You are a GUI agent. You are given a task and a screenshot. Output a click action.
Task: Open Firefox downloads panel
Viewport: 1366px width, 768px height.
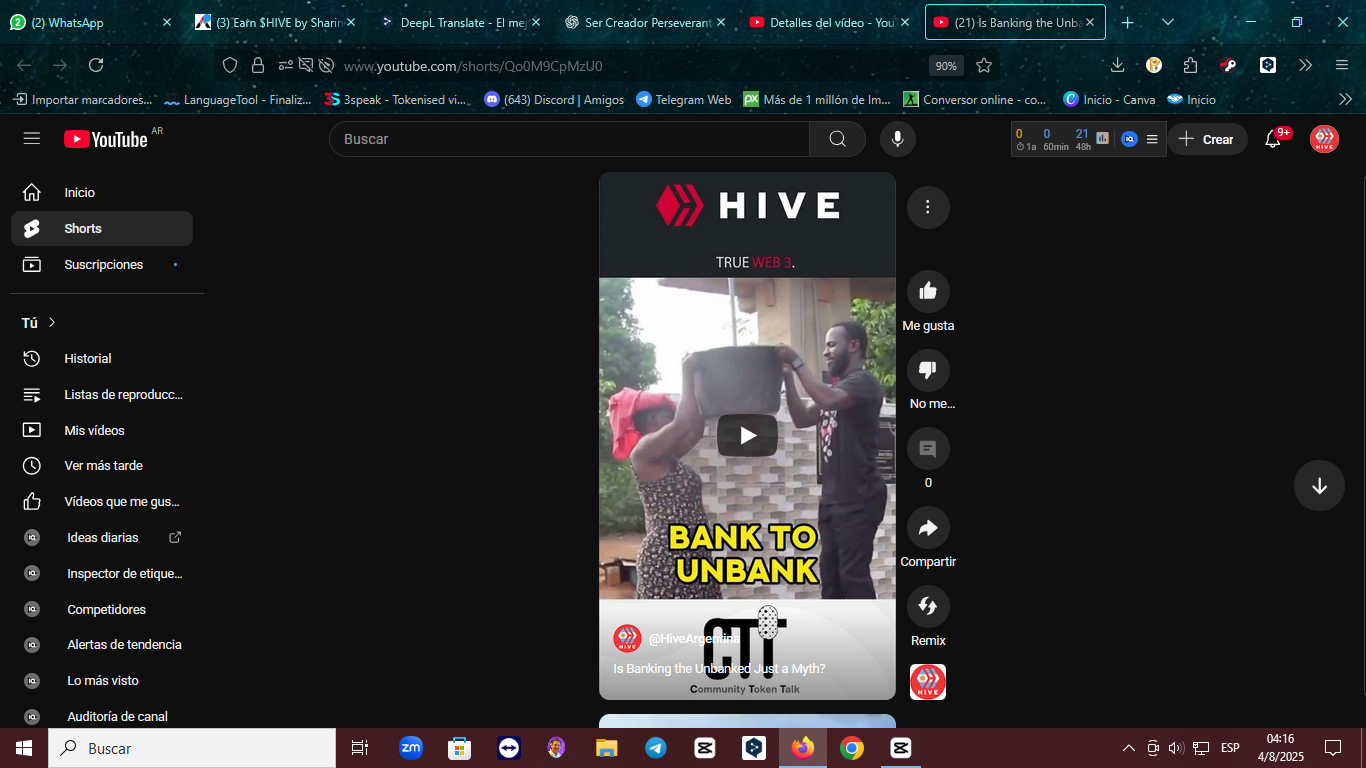(x=1118, y=65)
